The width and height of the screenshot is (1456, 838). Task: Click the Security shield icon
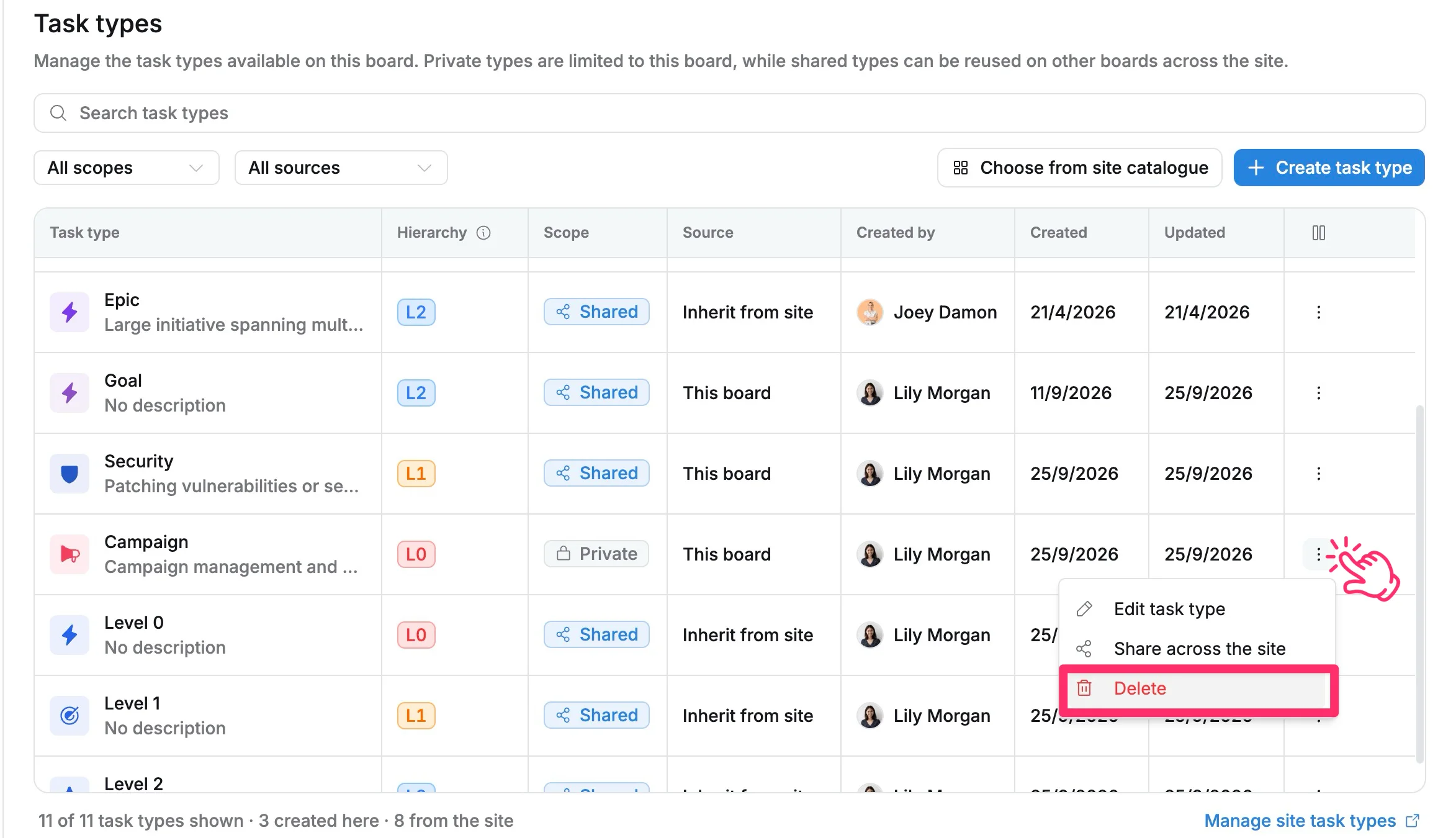pyautogui.click(x=70, y=473)
